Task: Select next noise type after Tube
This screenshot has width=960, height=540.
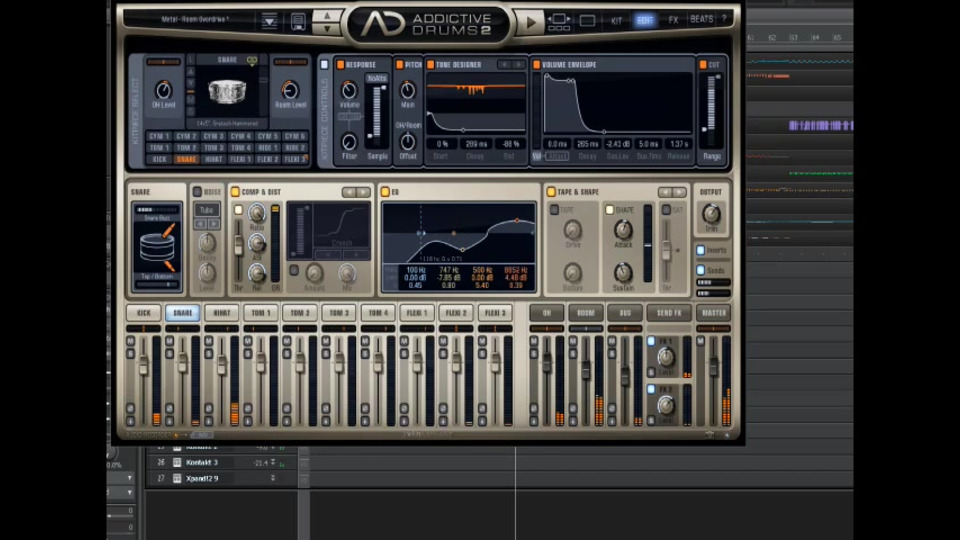Action: (x=214, y=224)
